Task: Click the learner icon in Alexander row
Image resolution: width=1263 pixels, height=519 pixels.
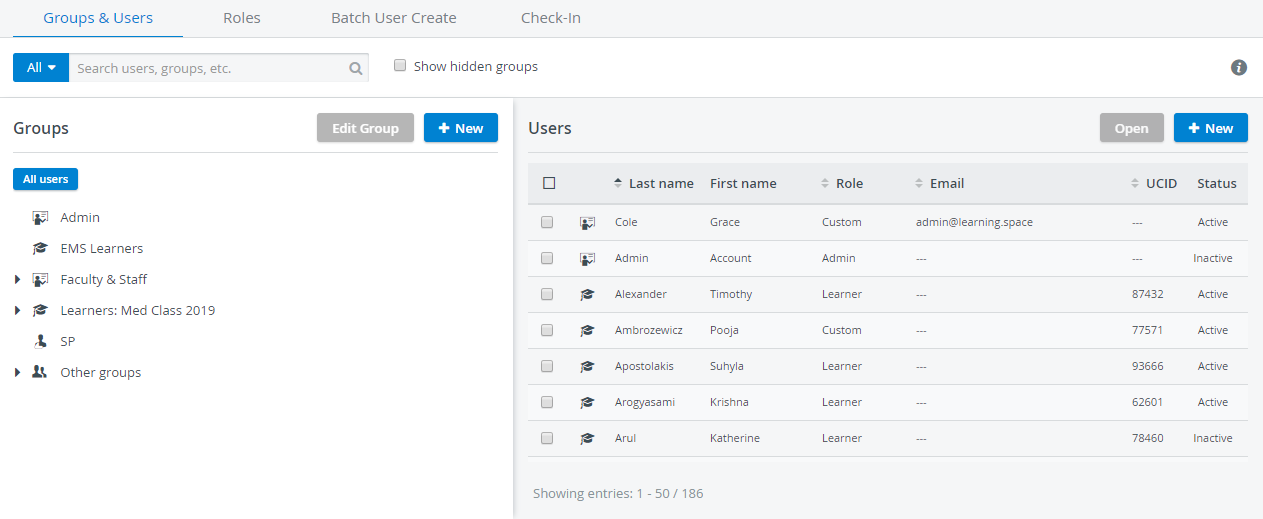Action: (x=588, y=294)
